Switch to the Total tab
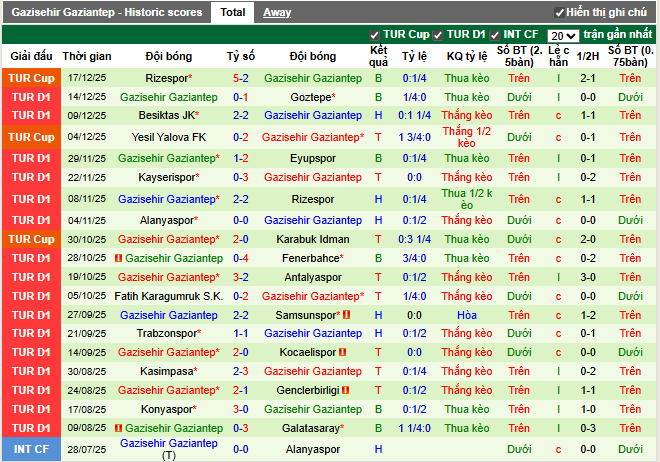660x462 pixels. 232,12
